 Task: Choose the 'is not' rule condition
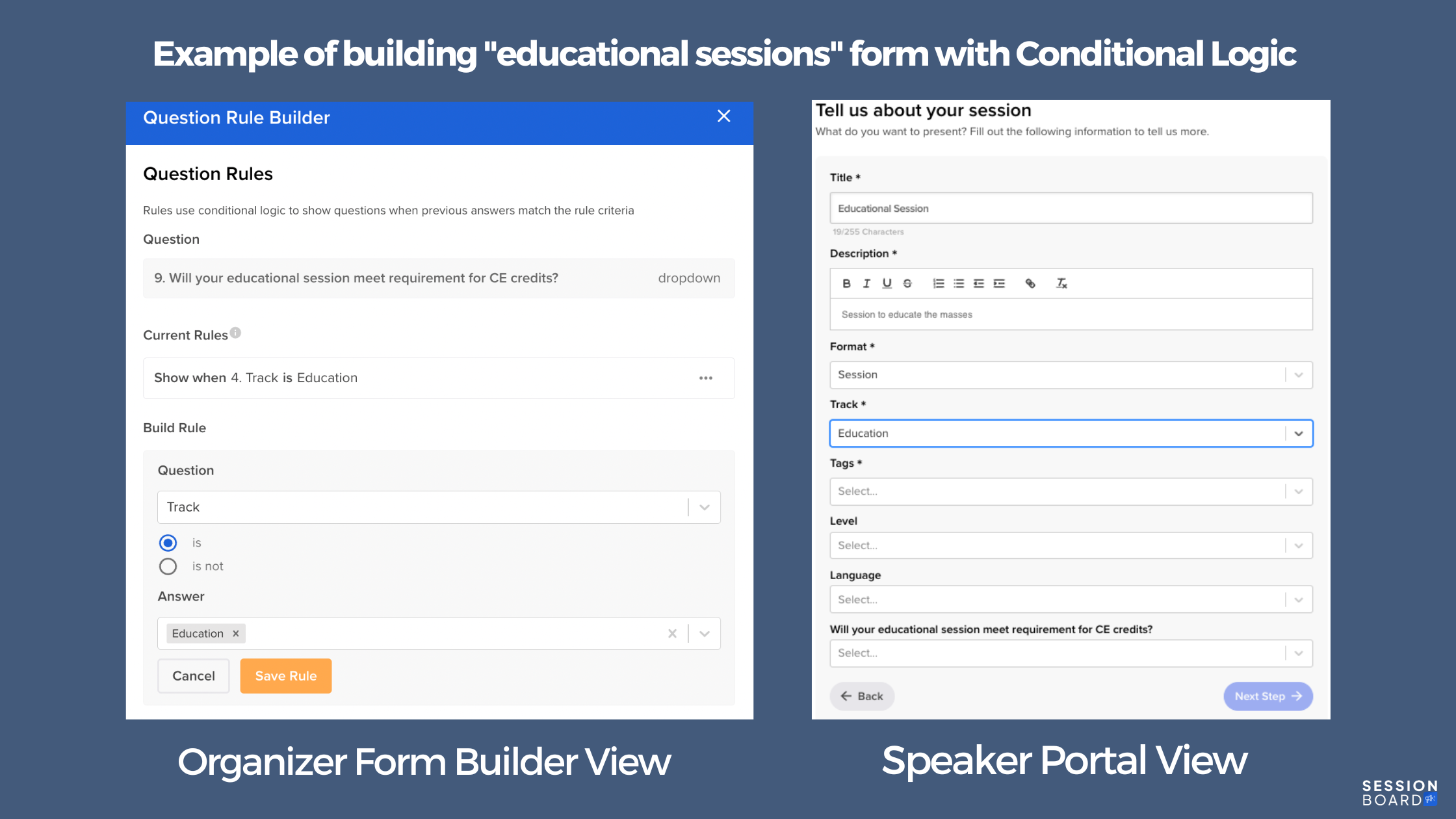(168, 566)
